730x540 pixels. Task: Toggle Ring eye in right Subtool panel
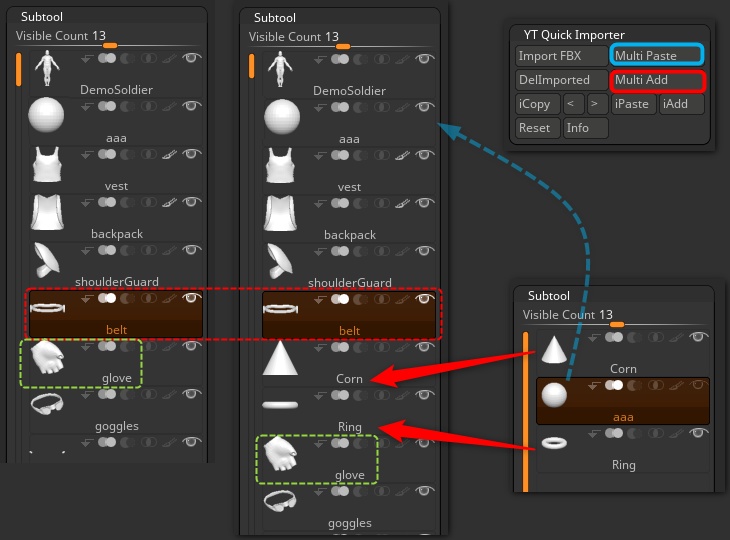pos(698,433)
